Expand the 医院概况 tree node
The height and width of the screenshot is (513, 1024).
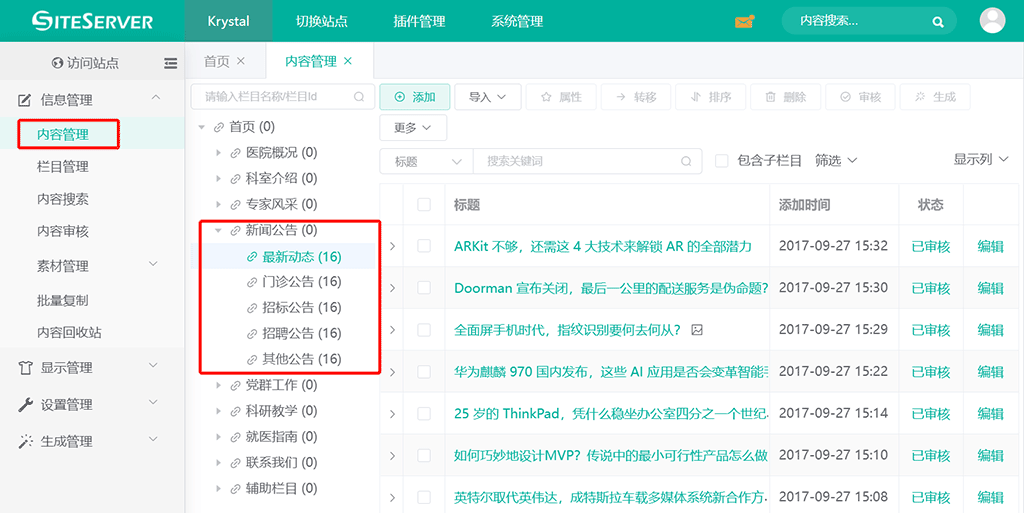pos(219,153)
